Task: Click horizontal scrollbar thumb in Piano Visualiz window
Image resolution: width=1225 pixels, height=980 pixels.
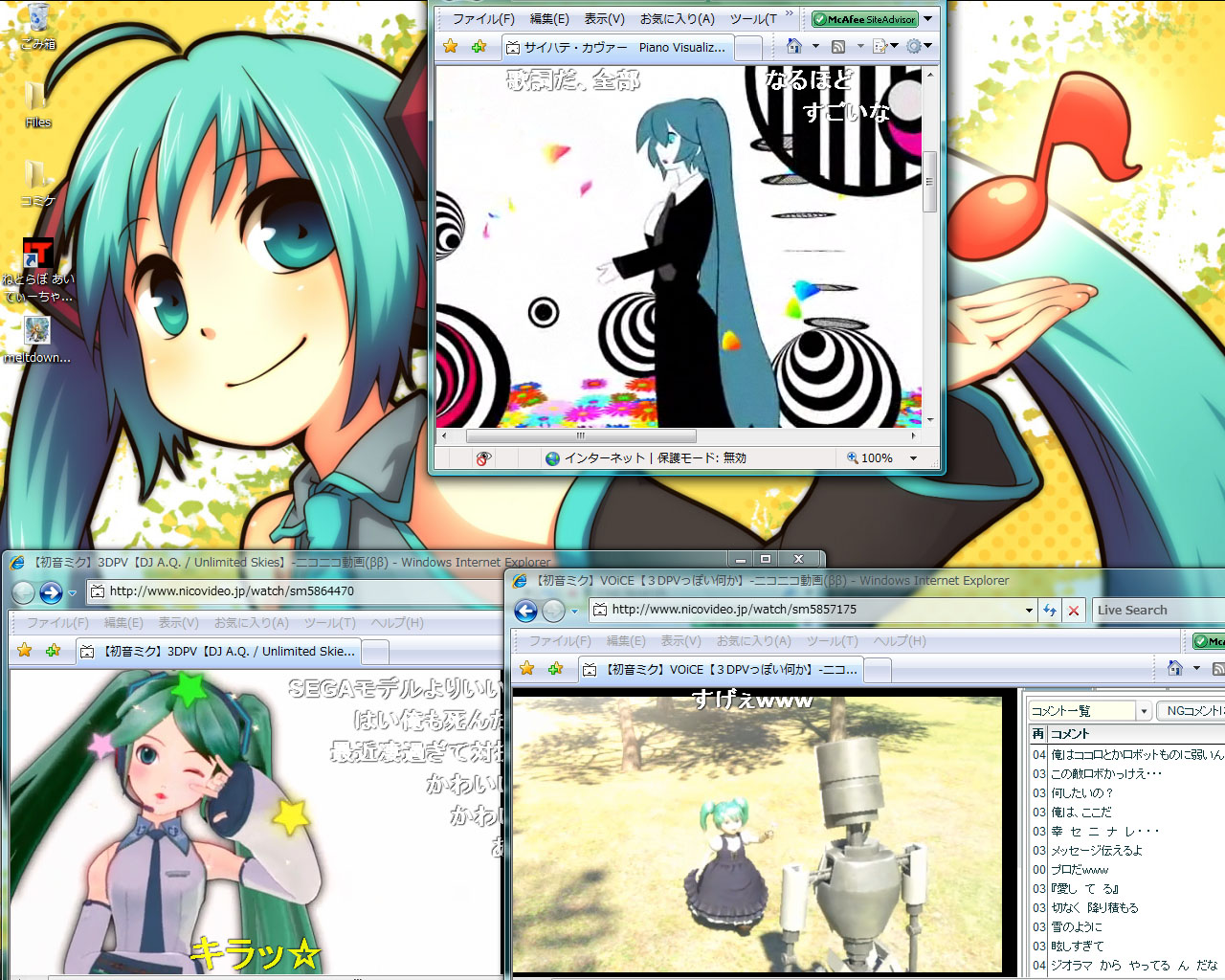Action: [x=581, y=435]
